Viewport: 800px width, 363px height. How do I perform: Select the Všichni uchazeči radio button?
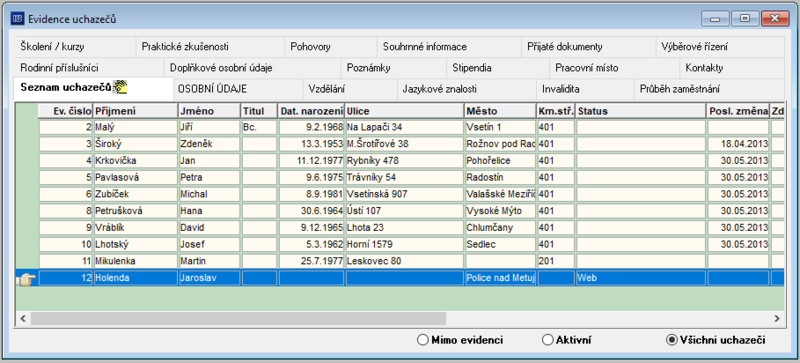pos(672,340)
